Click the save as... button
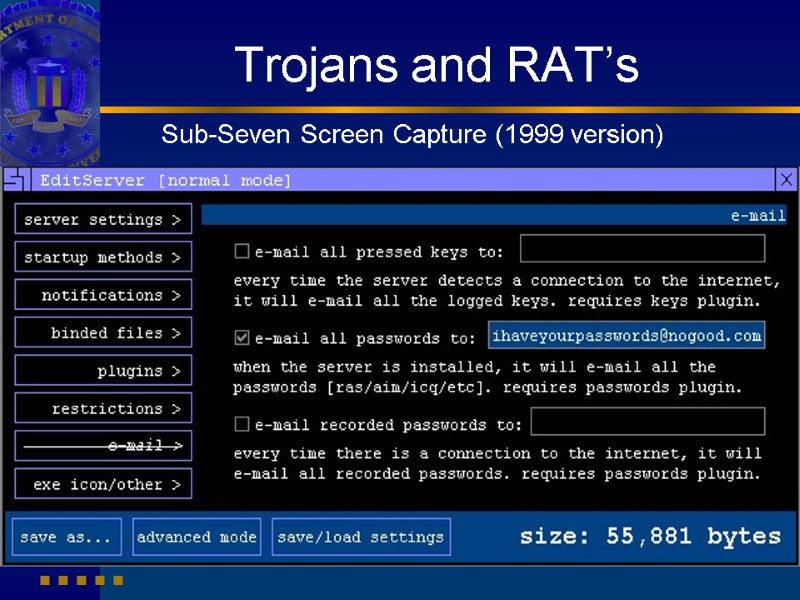The width and height of the screenshot is (800, 600). pos(67,537)
